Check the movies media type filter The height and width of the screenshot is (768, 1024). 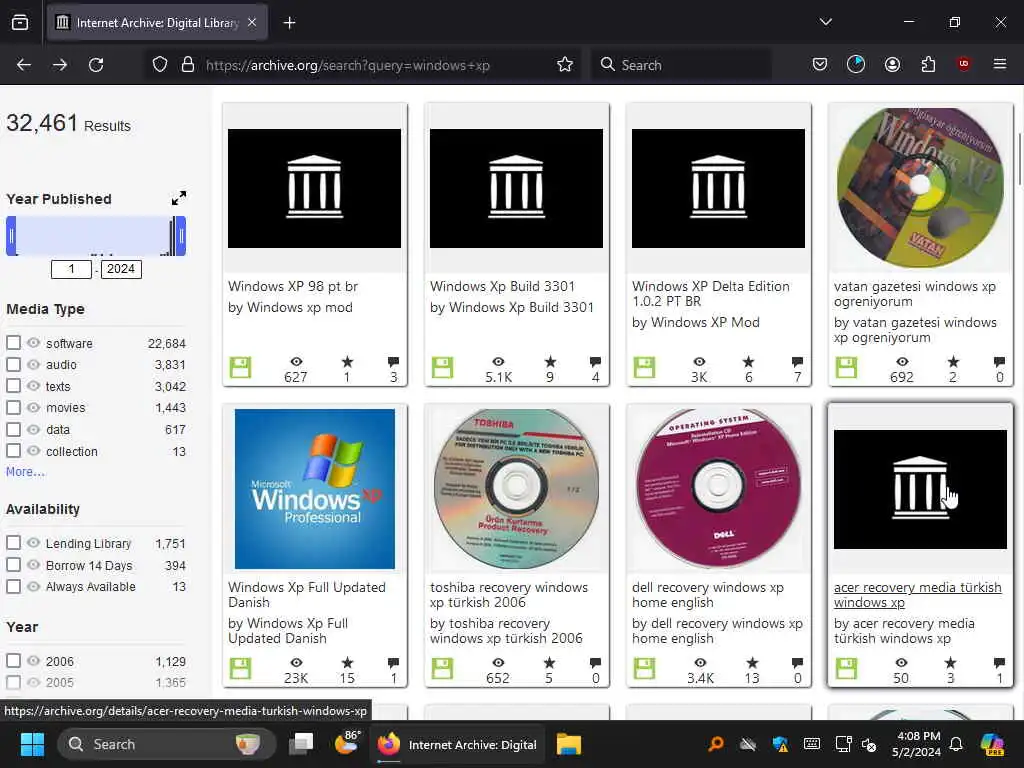[x=13, y=408]
